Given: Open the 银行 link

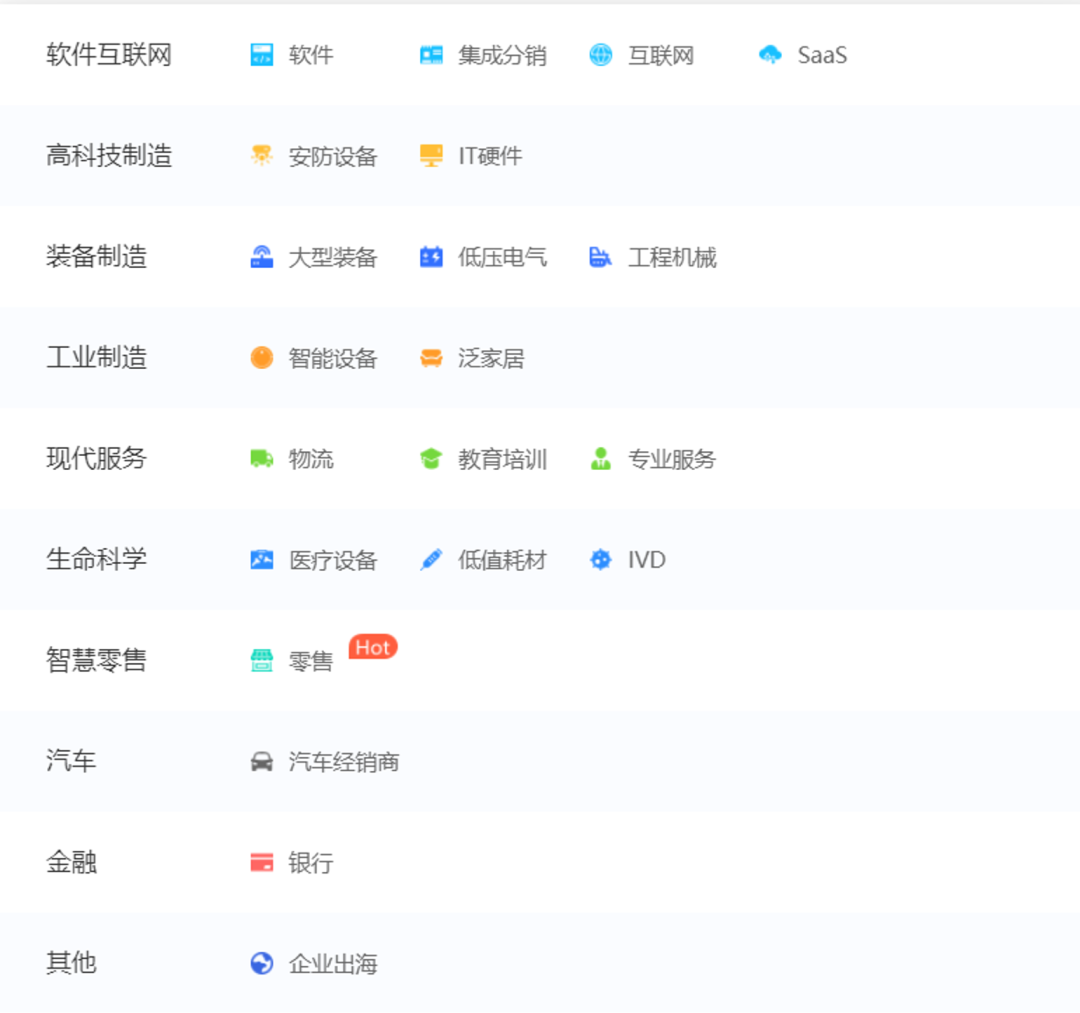Looking at the screenshot, I should [x=311, y=863].
